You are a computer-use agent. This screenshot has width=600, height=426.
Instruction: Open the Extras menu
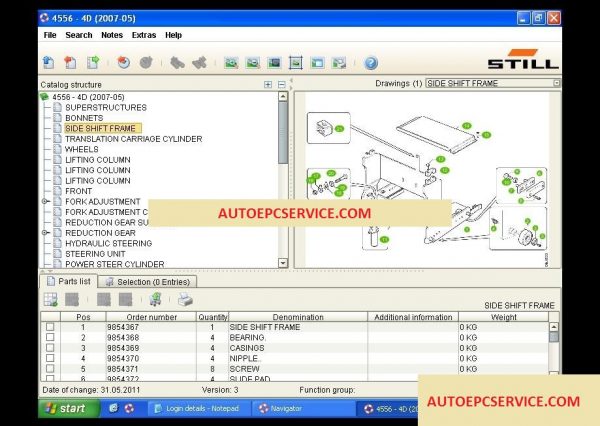point(144,35)
